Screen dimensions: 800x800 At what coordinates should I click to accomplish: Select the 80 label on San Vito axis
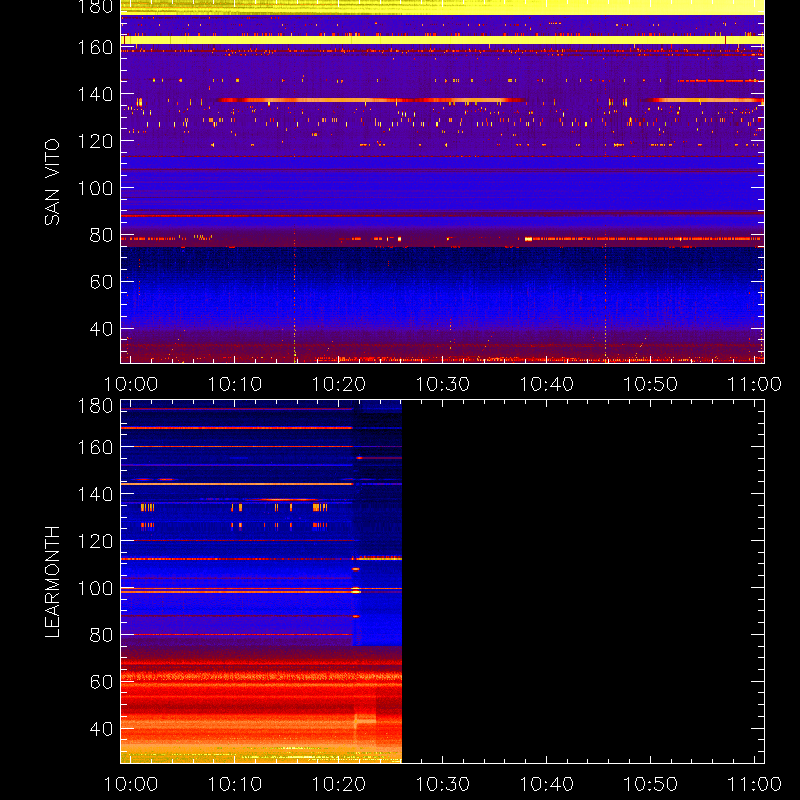101,235
